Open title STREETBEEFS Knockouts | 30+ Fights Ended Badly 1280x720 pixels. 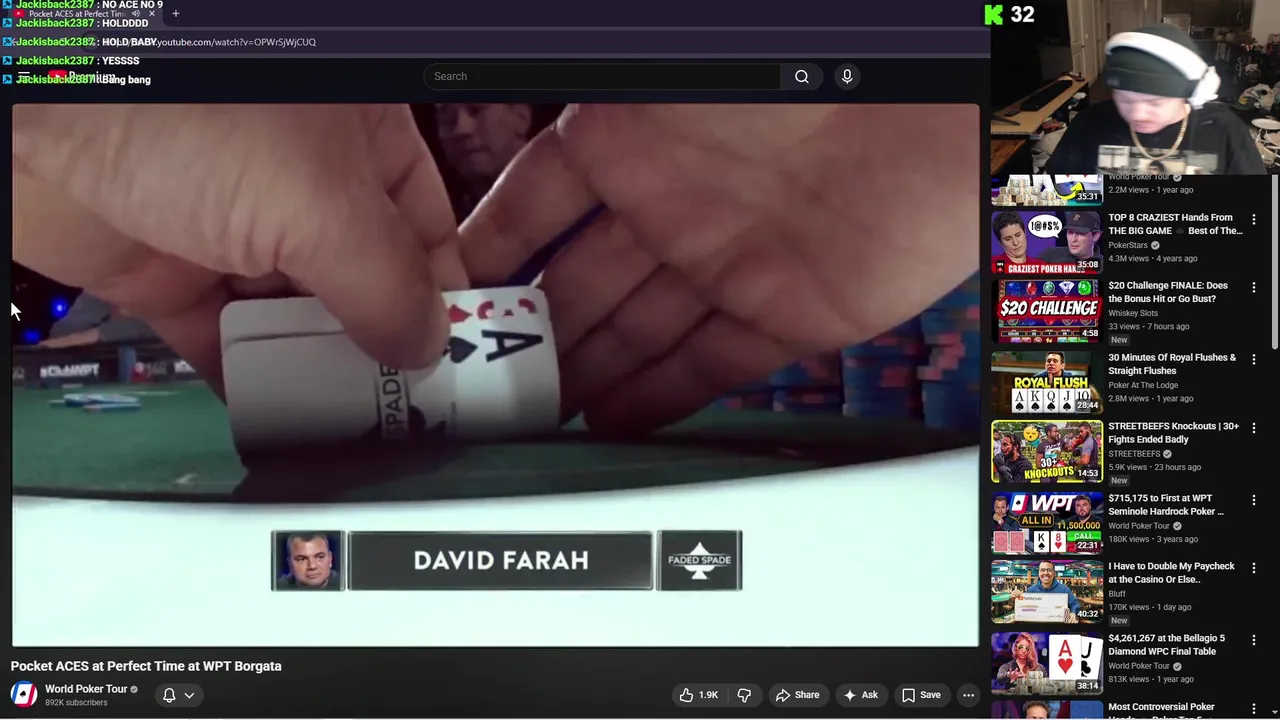pos(1173,432)
